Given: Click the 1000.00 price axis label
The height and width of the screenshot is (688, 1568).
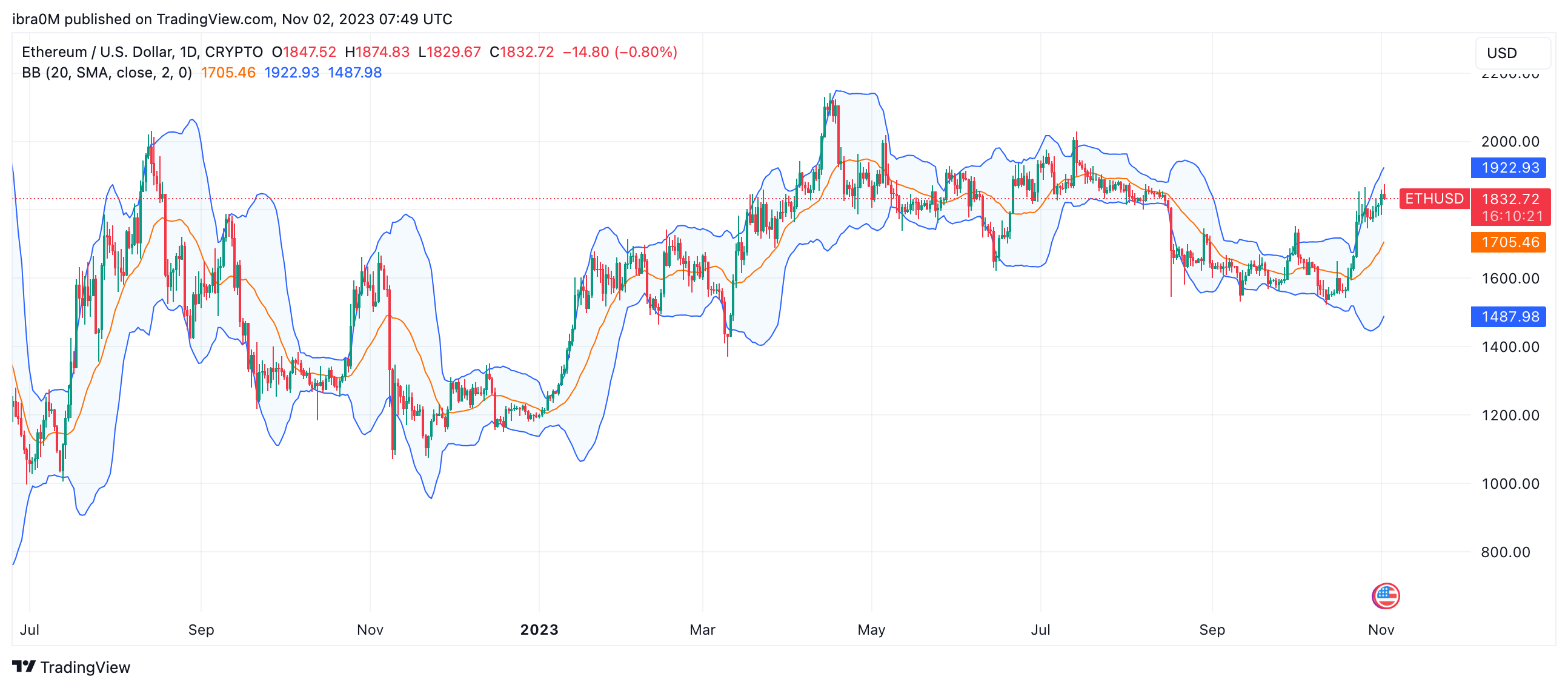Looking at the screenshot, I should click(1510, 484).
